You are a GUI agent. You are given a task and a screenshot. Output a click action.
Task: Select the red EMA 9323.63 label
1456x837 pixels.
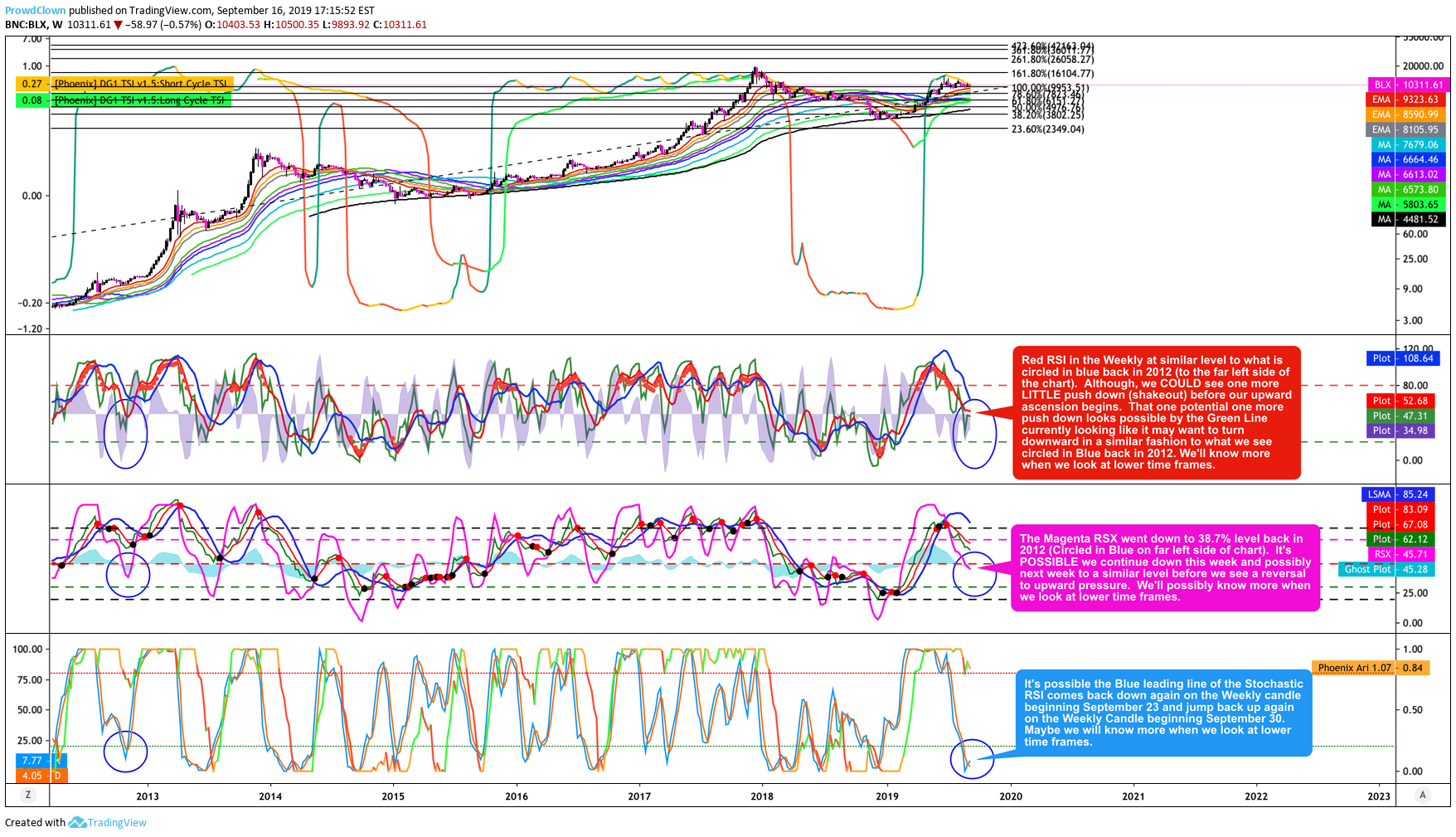pos(1405,100)
